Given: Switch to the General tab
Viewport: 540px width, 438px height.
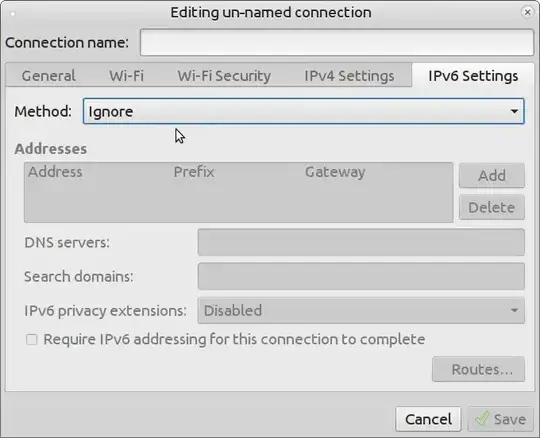Looking at the screenshot, I should (48, 76).
